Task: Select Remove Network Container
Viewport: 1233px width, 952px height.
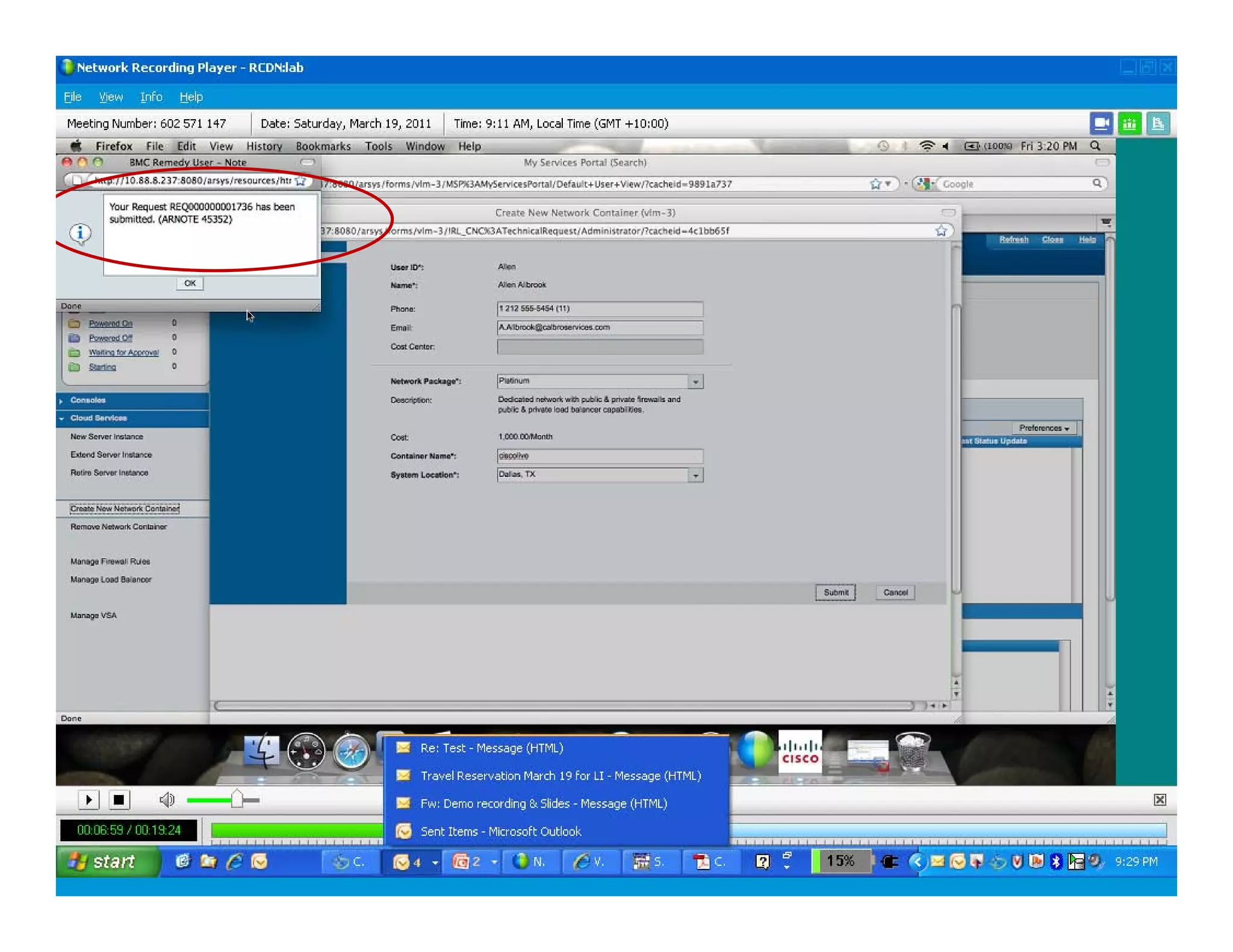Action: [118, 527]
